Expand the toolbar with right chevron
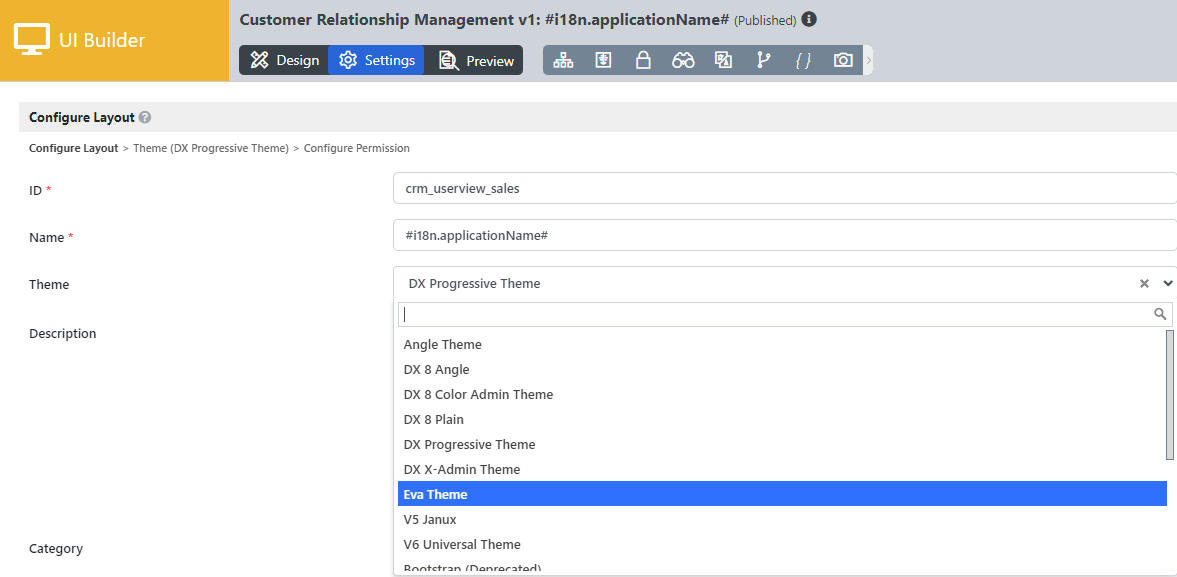Viewport: 1177px width, 577px height. click(x=868, y=60)
